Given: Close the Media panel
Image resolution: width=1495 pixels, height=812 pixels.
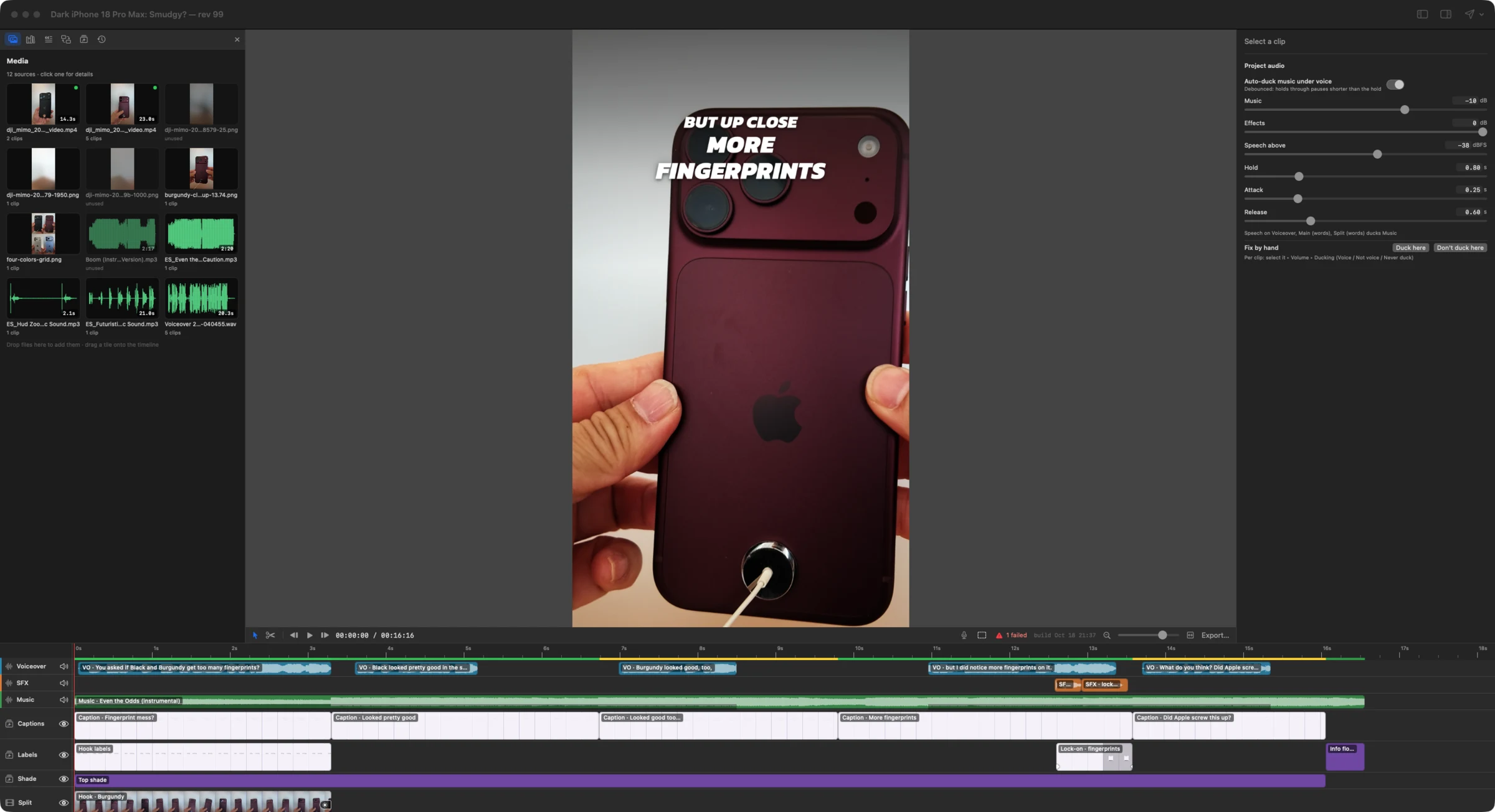Looking at the screenshot, I should coord(237,39).
